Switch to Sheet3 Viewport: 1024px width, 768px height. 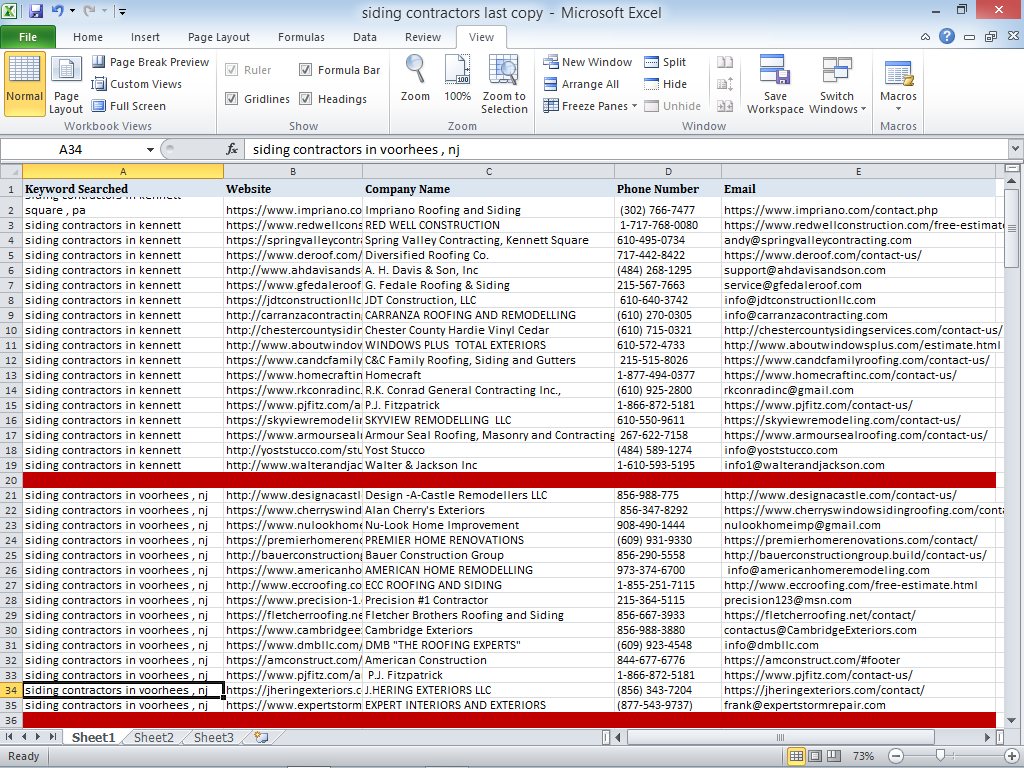coord(214,737)
